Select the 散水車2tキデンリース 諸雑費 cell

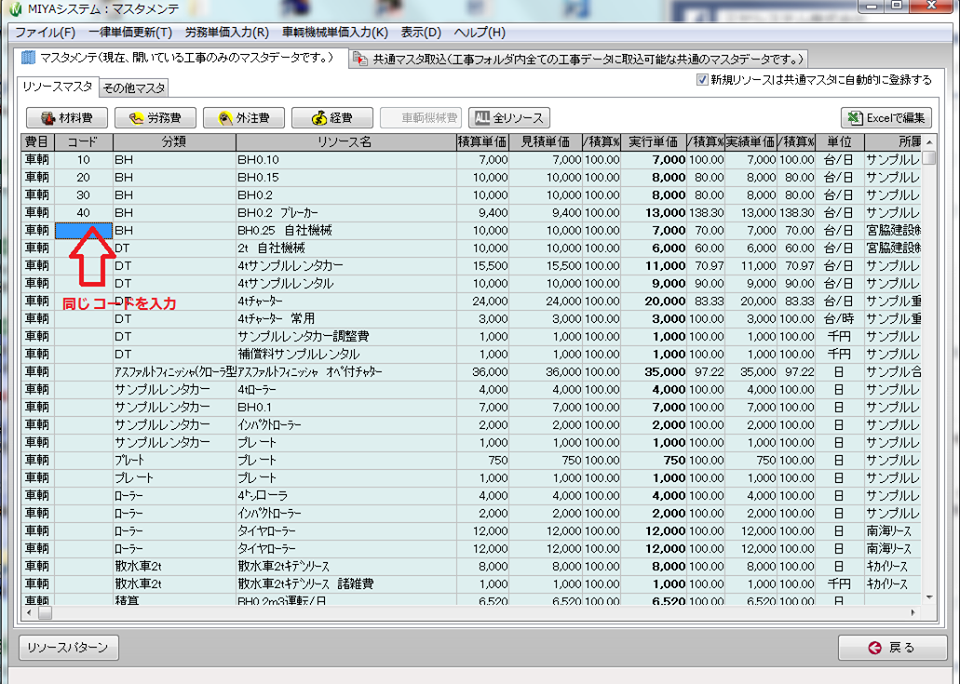tap(346, 584)
